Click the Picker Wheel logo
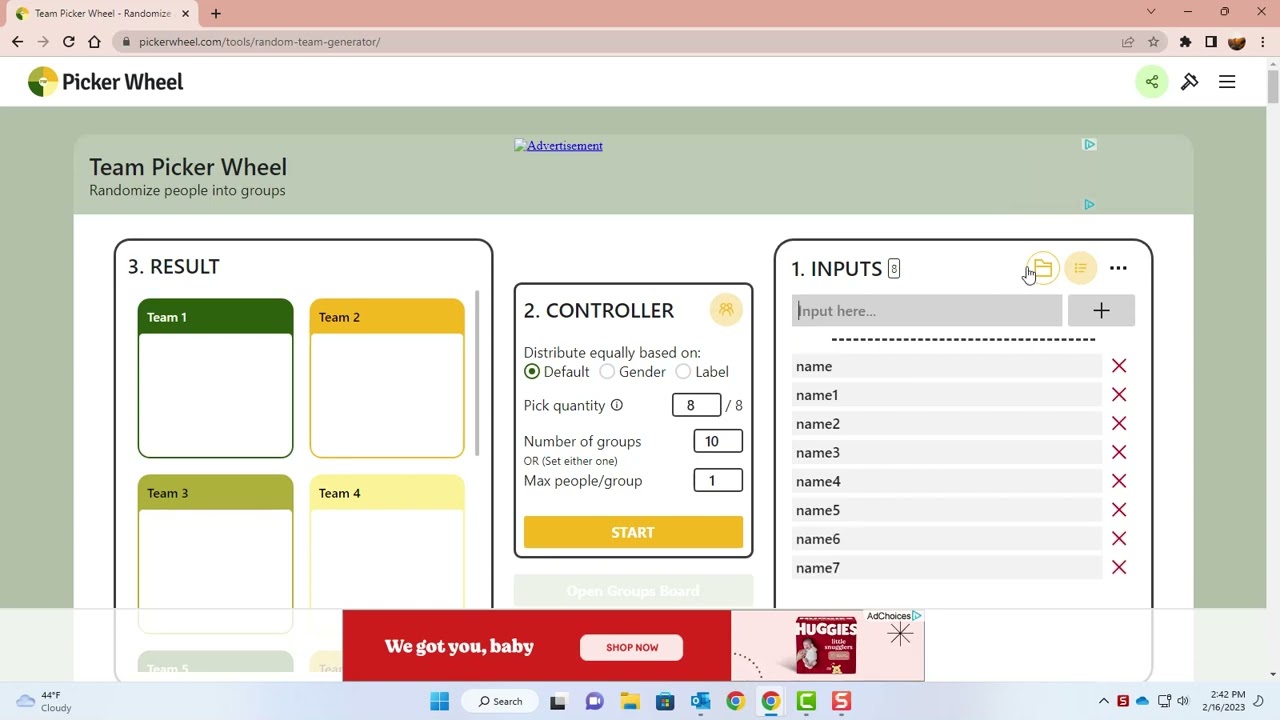The image size is (1280, 720). tap(106, 82)
